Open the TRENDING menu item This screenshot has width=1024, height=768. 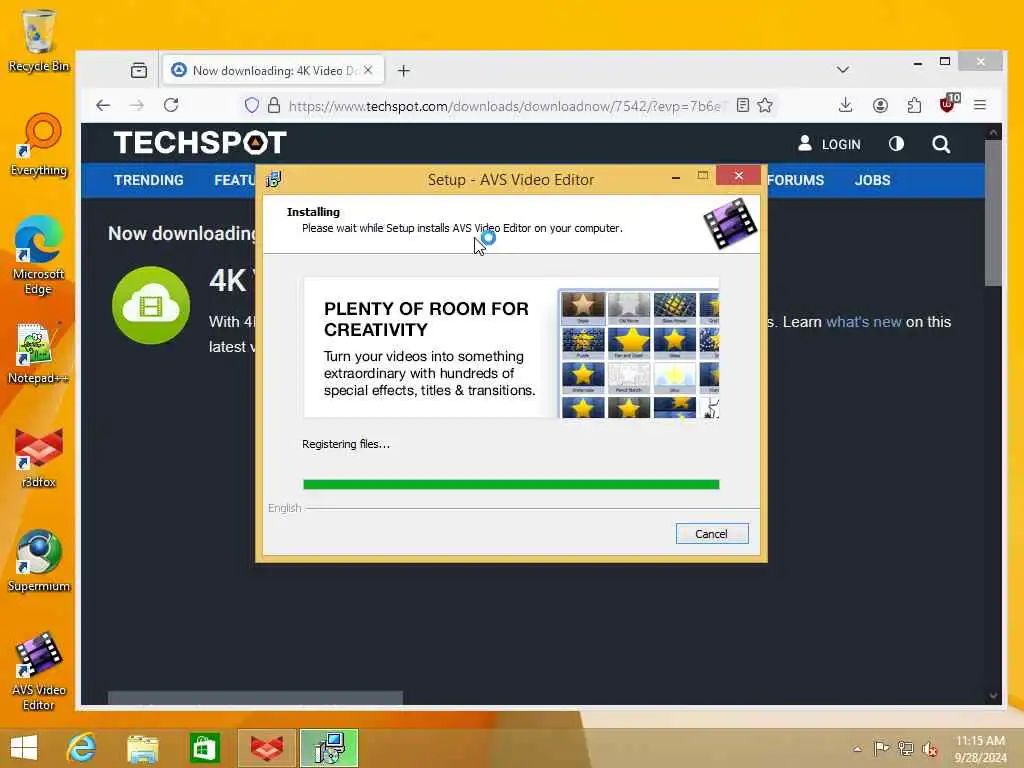click(149, 180)
